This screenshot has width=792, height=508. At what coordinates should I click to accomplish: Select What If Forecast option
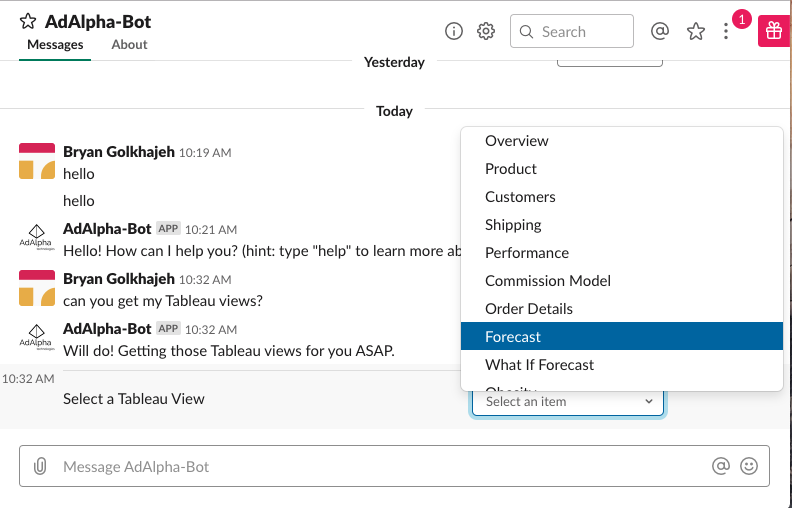[x=539, y=365]
